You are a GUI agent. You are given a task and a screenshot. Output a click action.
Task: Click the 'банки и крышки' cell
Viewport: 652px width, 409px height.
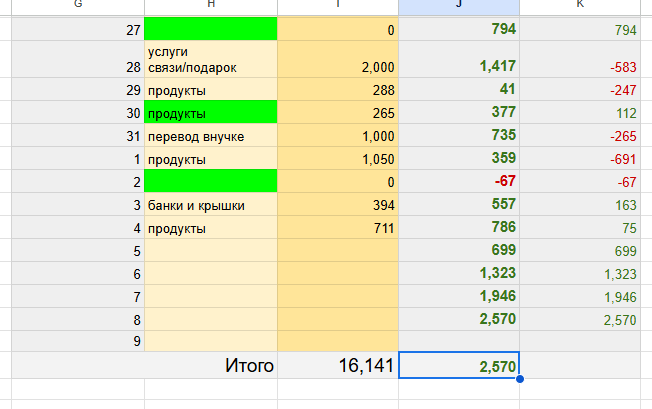(x=211, y=204)
